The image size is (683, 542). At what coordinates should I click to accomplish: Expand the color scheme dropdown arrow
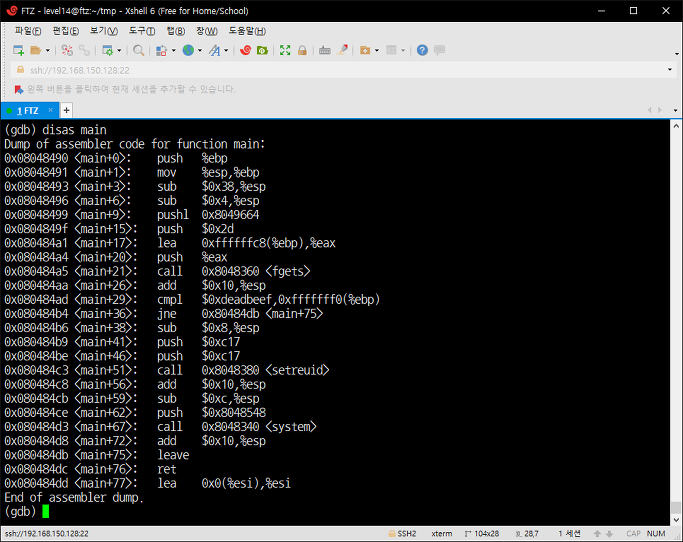click(173, 51)
